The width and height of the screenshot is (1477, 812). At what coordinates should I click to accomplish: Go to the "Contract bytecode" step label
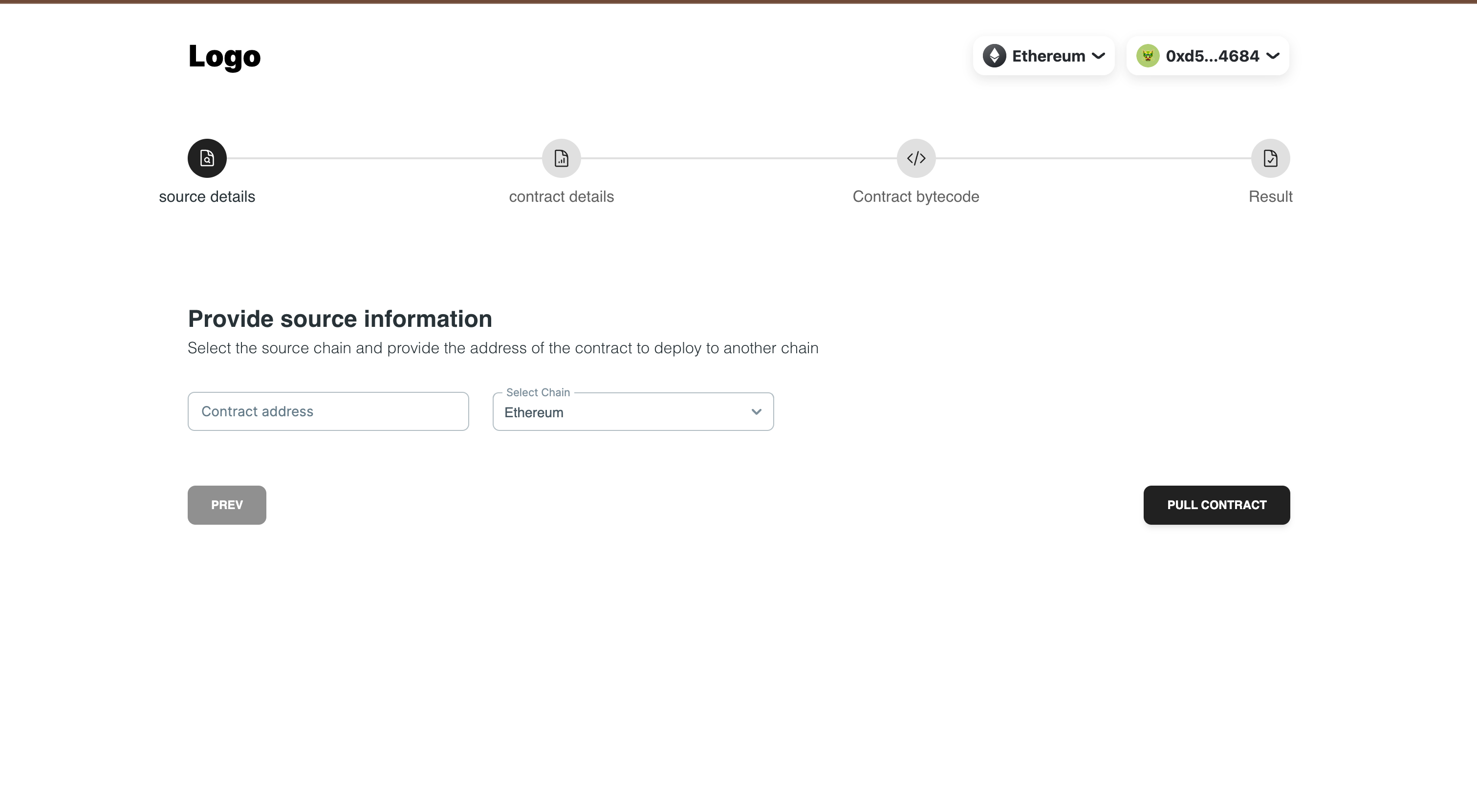(915, 196)
